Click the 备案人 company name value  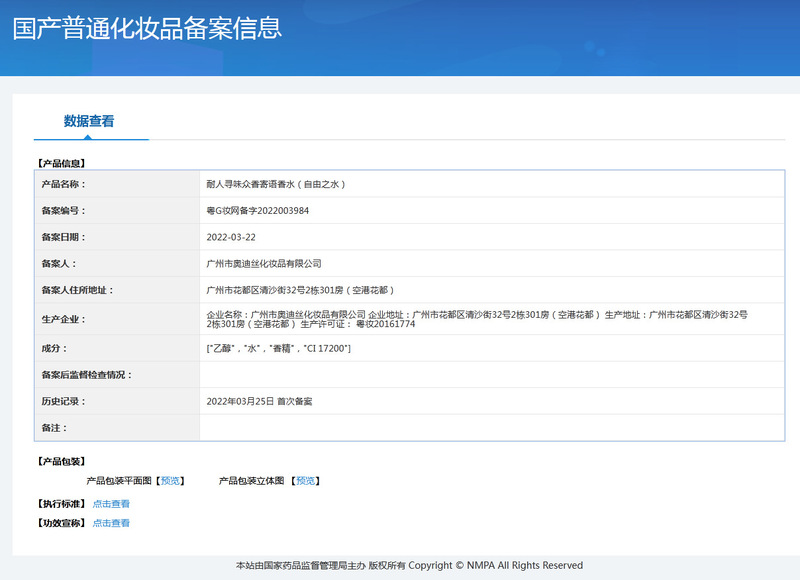[x=263, y=264]
